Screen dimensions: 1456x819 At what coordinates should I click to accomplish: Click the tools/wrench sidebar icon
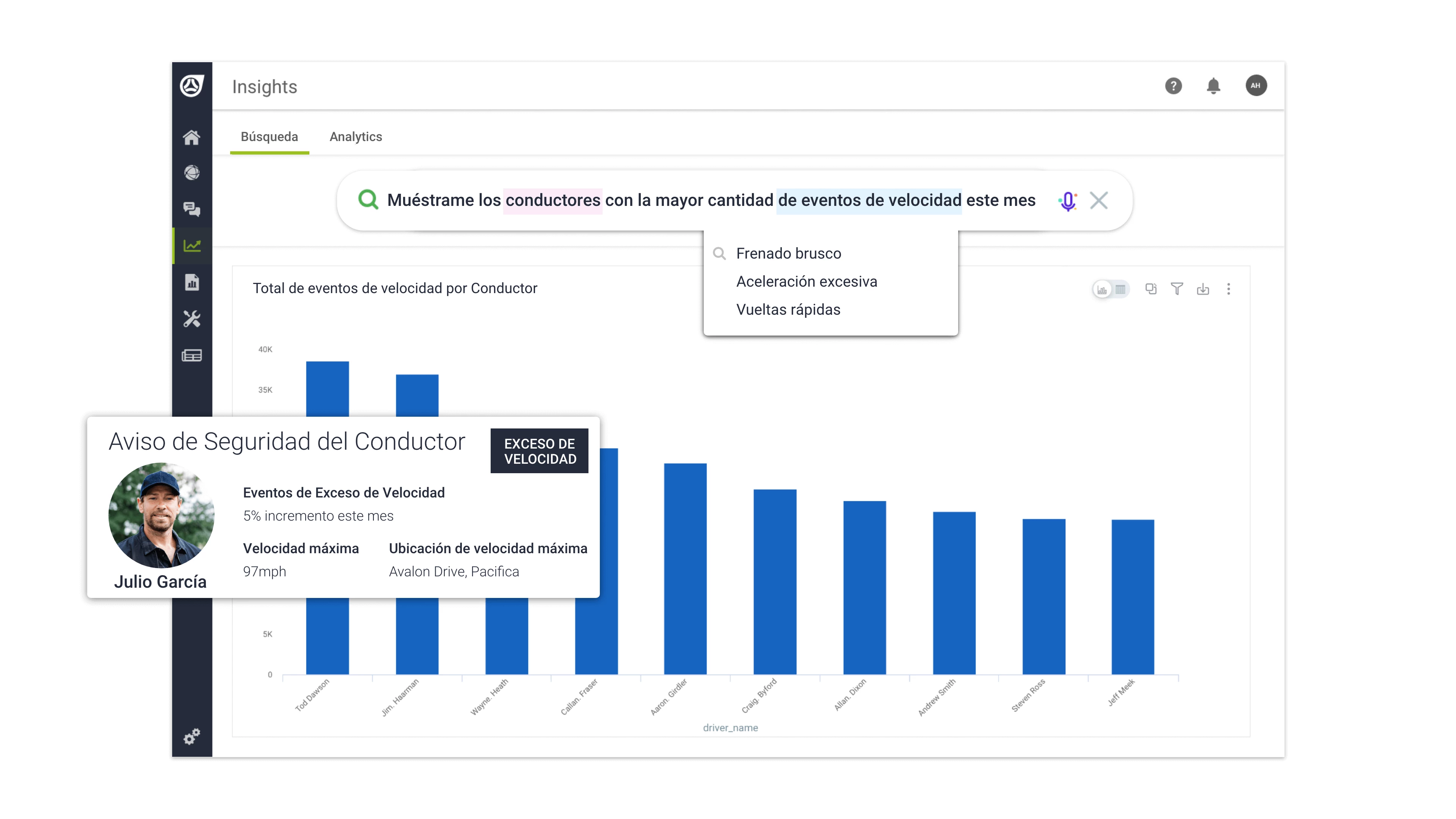click(x=191, y=318)
